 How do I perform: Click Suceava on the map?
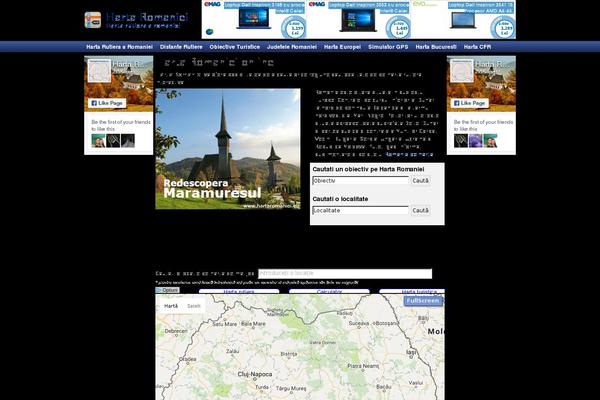359,323
